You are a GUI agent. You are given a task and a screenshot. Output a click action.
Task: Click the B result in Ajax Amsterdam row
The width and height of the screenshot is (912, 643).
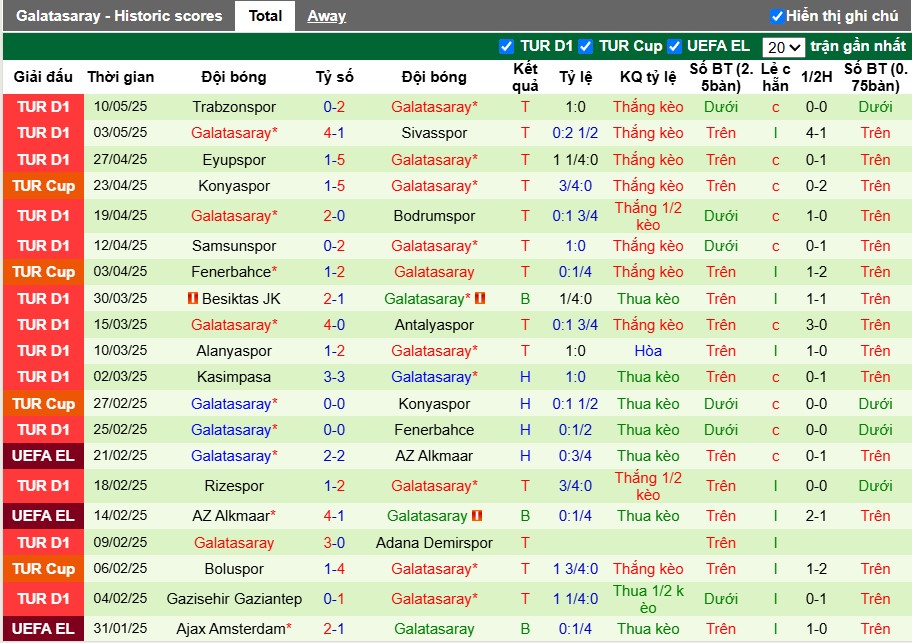tap(525, 629)
